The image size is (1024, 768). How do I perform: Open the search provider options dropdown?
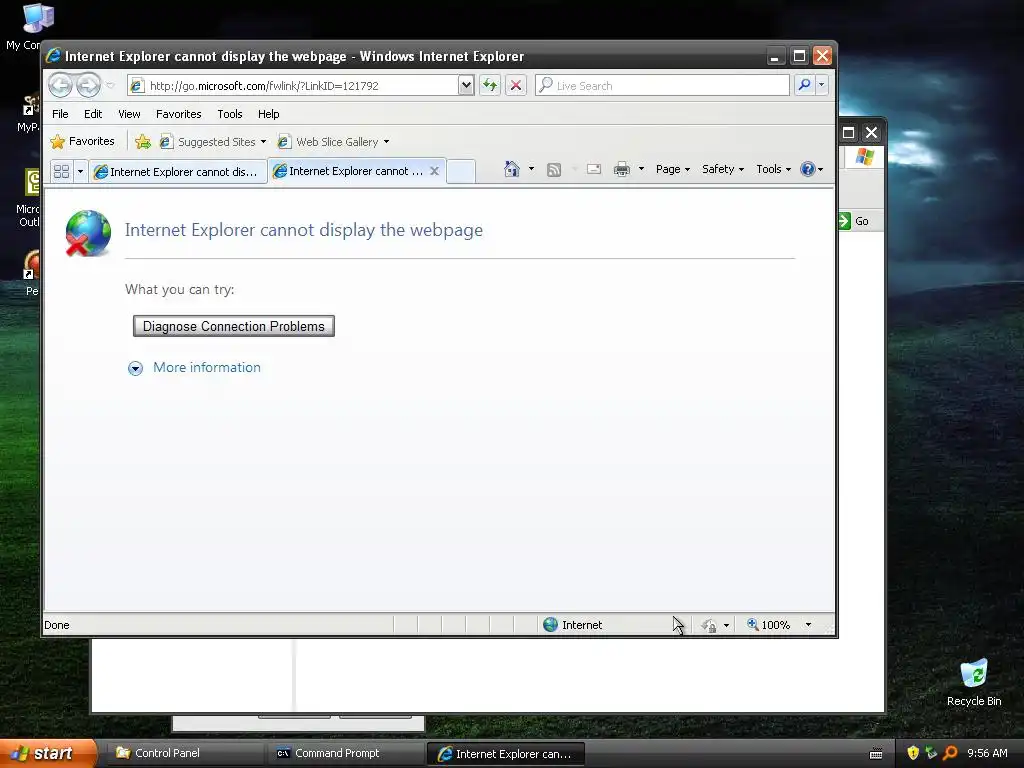(x=822, y=85)
